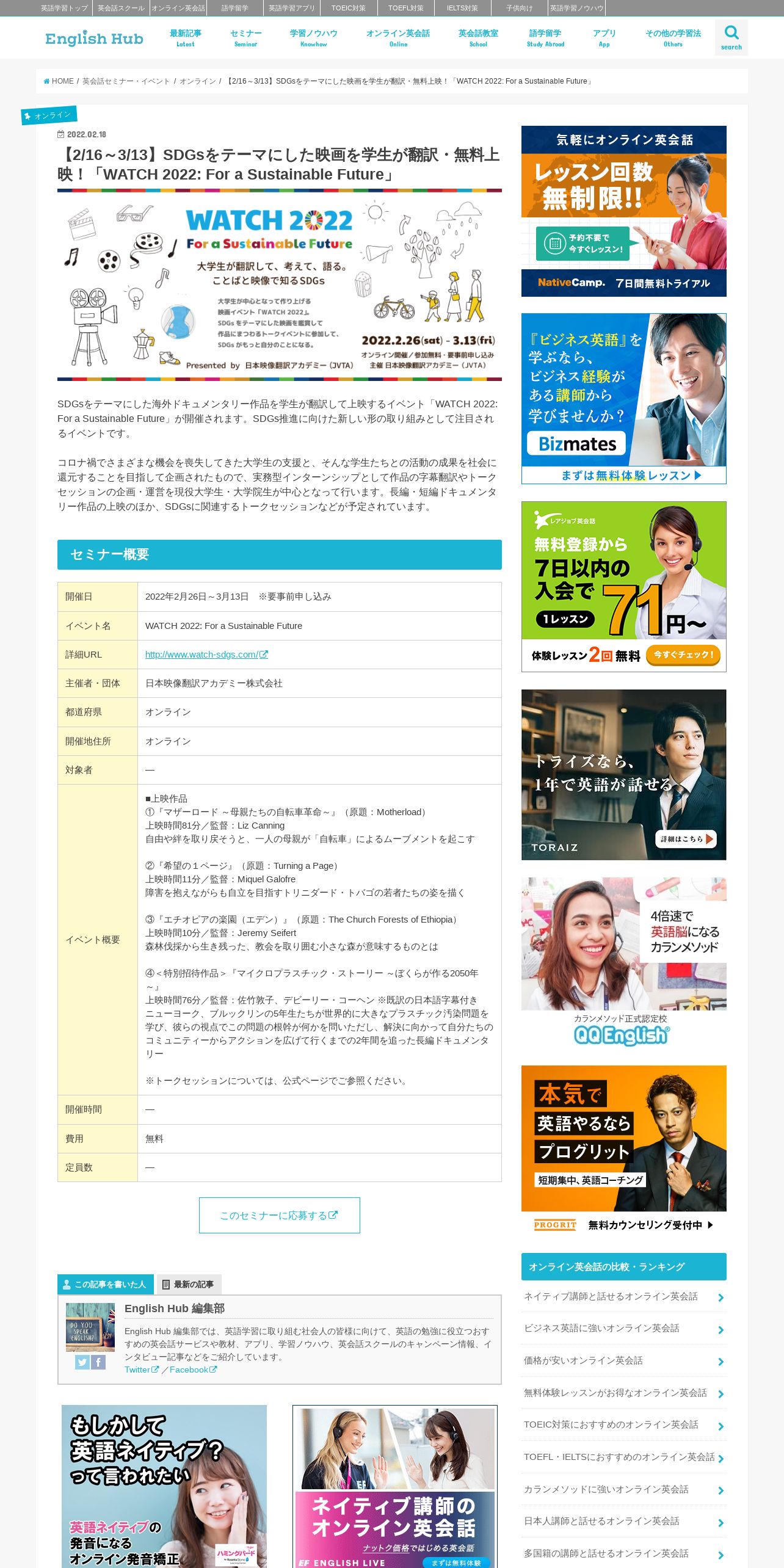The height and width of the screenshot is (1568, 784).
Task: Select 英語学習トップ in top bar
Action: point(64,8)
